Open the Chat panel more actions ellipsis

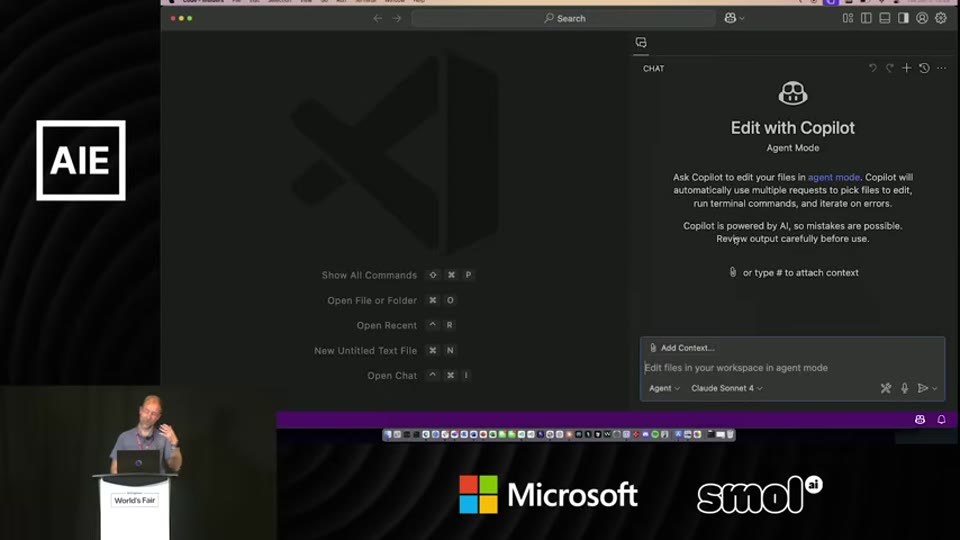click(942, 68)
